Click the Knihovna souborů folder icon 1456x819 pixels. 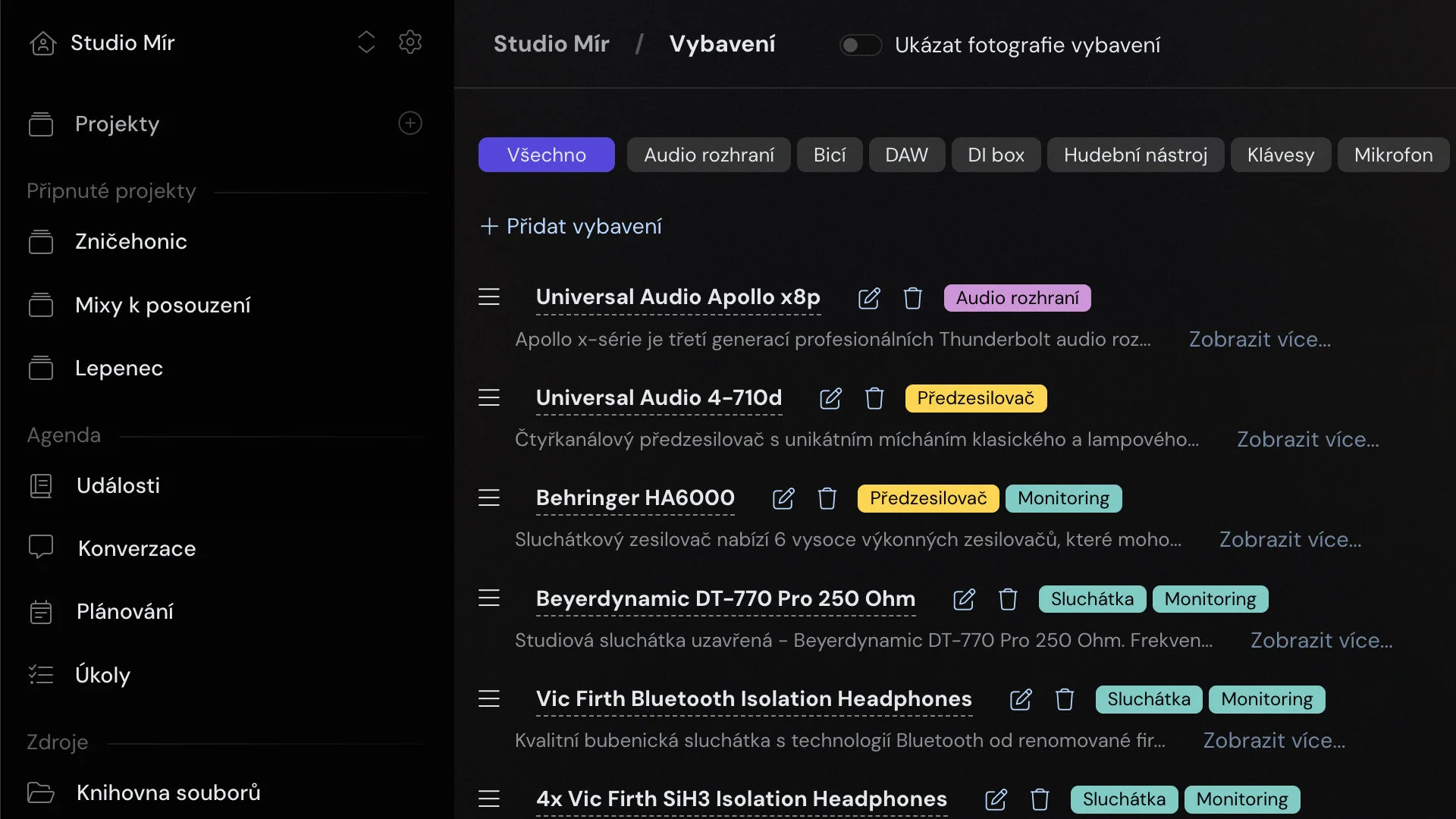[x=41, y=792]
